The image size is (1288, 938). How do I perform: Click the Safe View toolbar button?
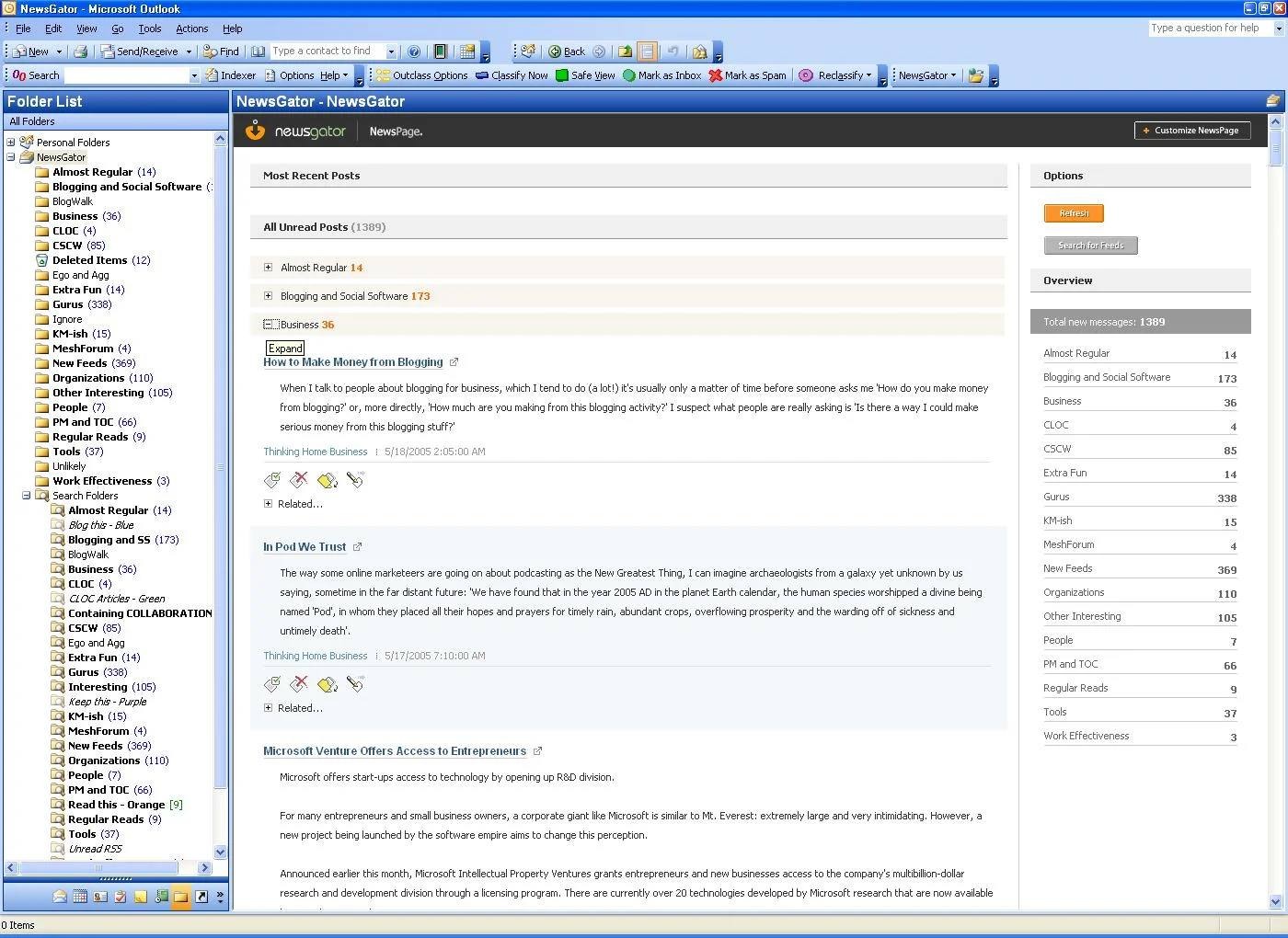point(585,75)
